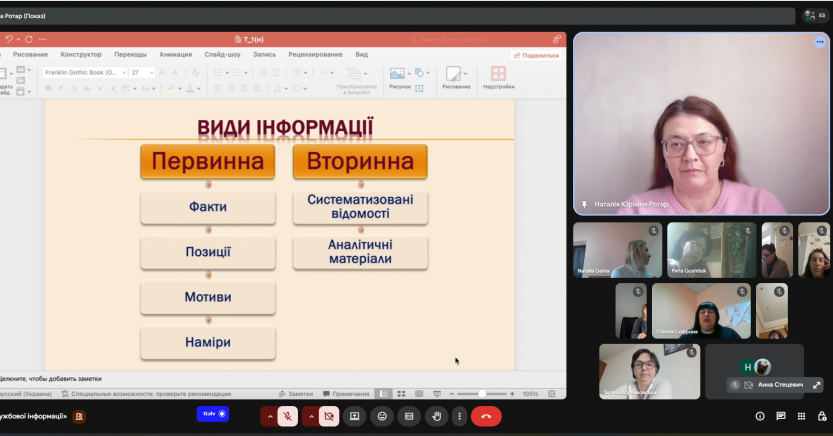Open the emoji reactions button
This screenshot has width=833, height=436.
coord(381,416)
